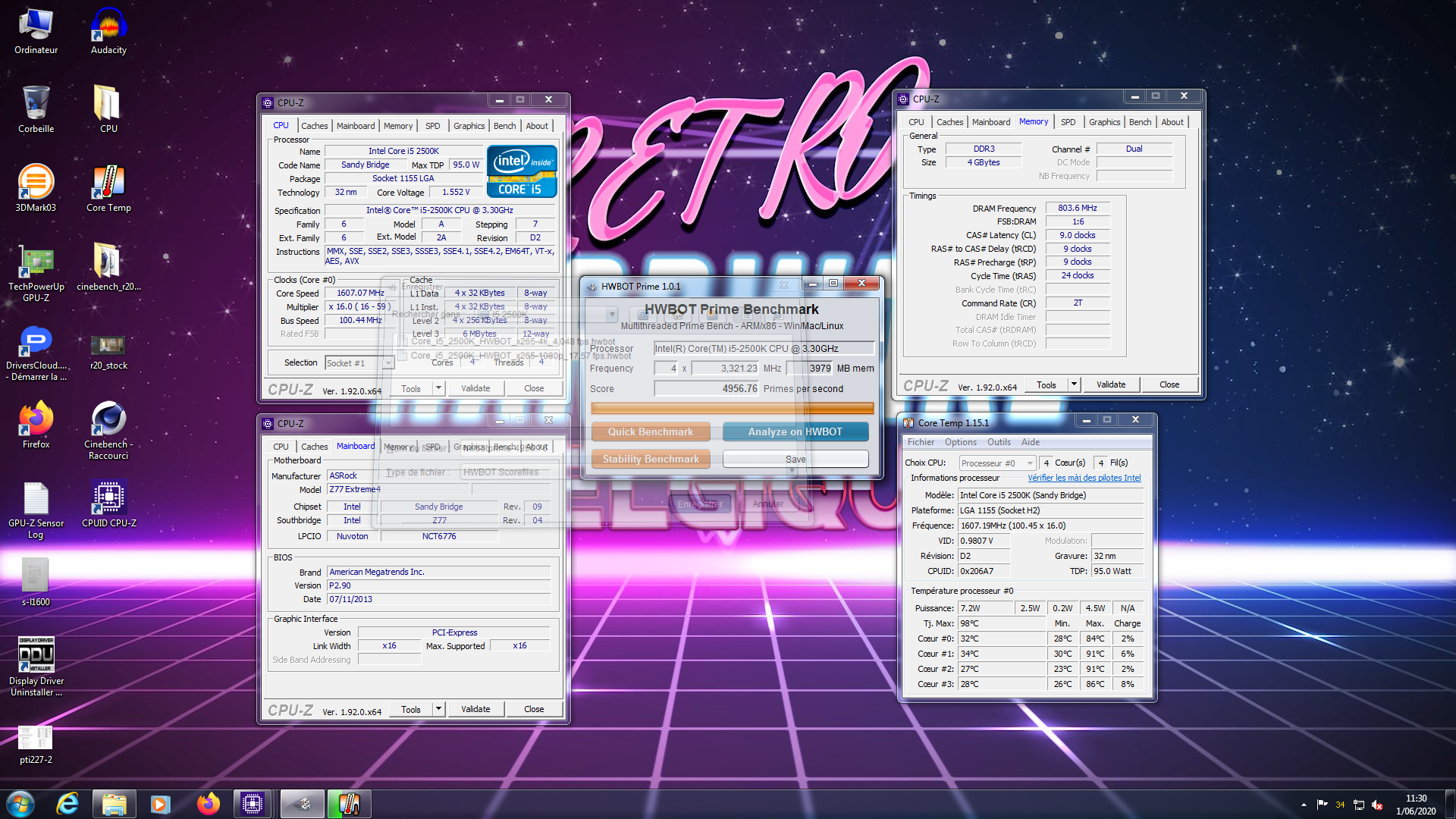Click the DRAM Frequency value 803.6 MHz

[x=1077, y=208]
